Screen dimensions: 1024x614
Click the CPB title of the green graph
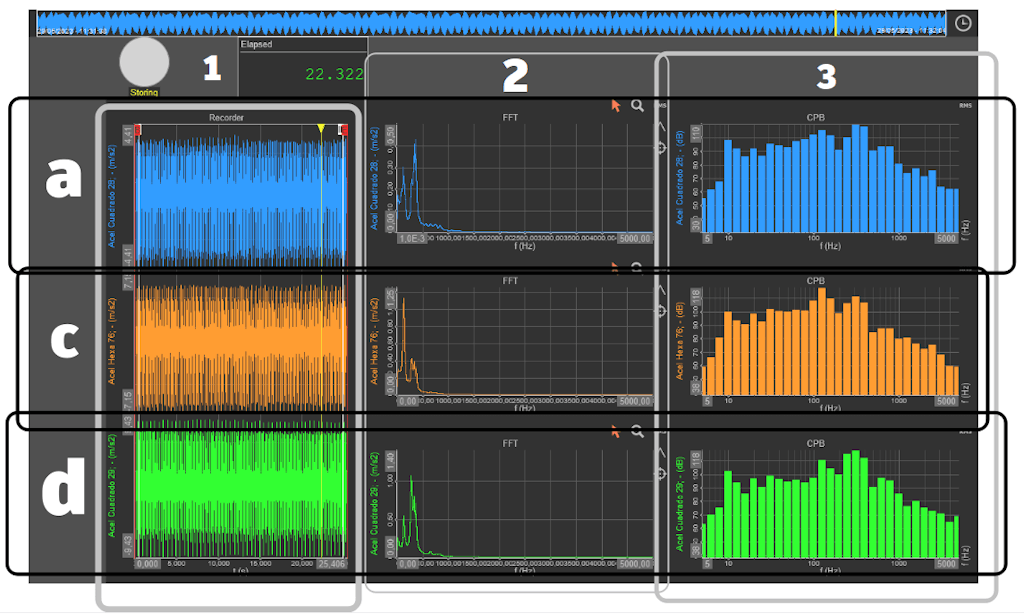(816, 444)
